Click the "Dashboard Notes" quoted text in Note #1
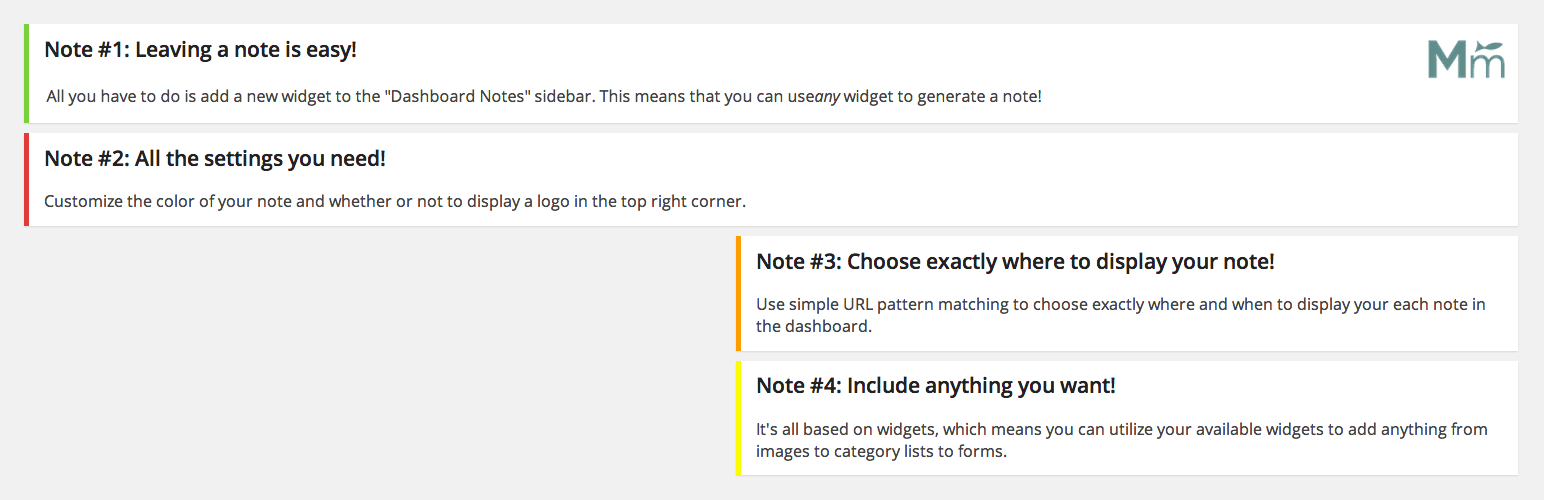 [457, 98]
